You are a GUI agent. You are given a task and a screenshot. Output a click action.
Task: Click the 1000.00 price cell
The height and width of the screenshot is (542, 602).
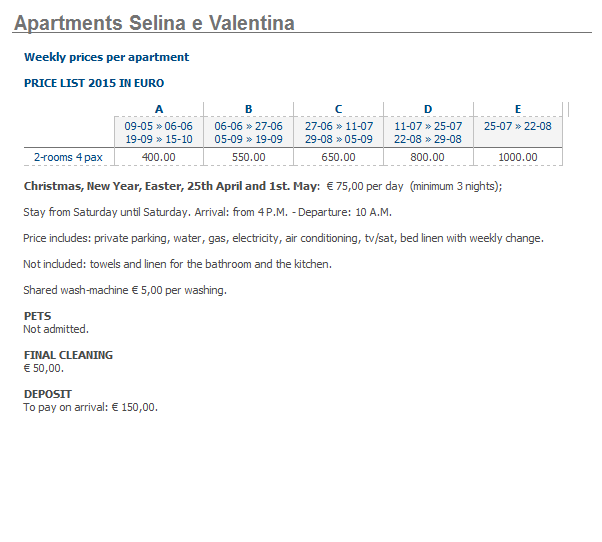pyautogui.click(x=518, y=157)
